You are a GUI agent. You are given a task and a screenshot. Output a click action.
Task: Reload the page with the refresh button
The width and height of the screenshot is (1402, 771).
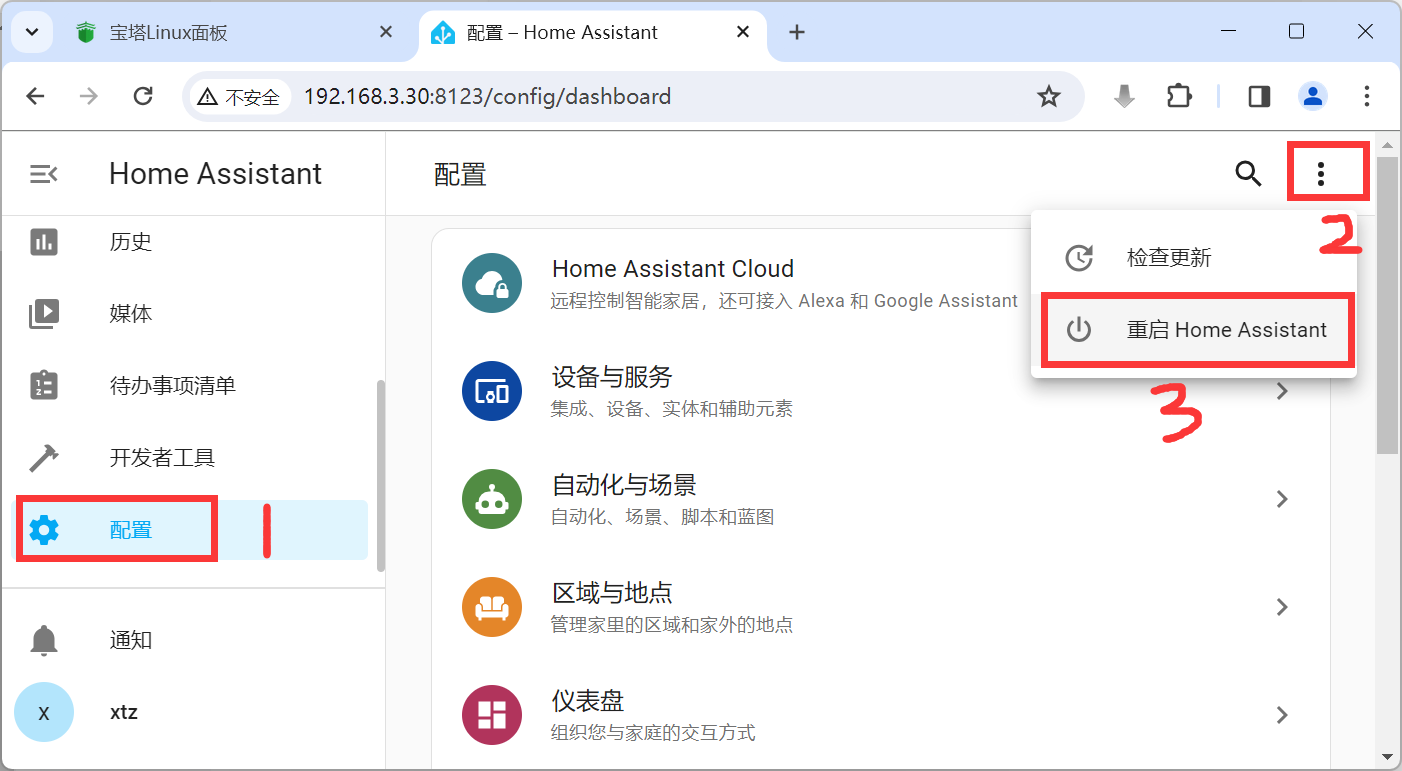point(143,97)
